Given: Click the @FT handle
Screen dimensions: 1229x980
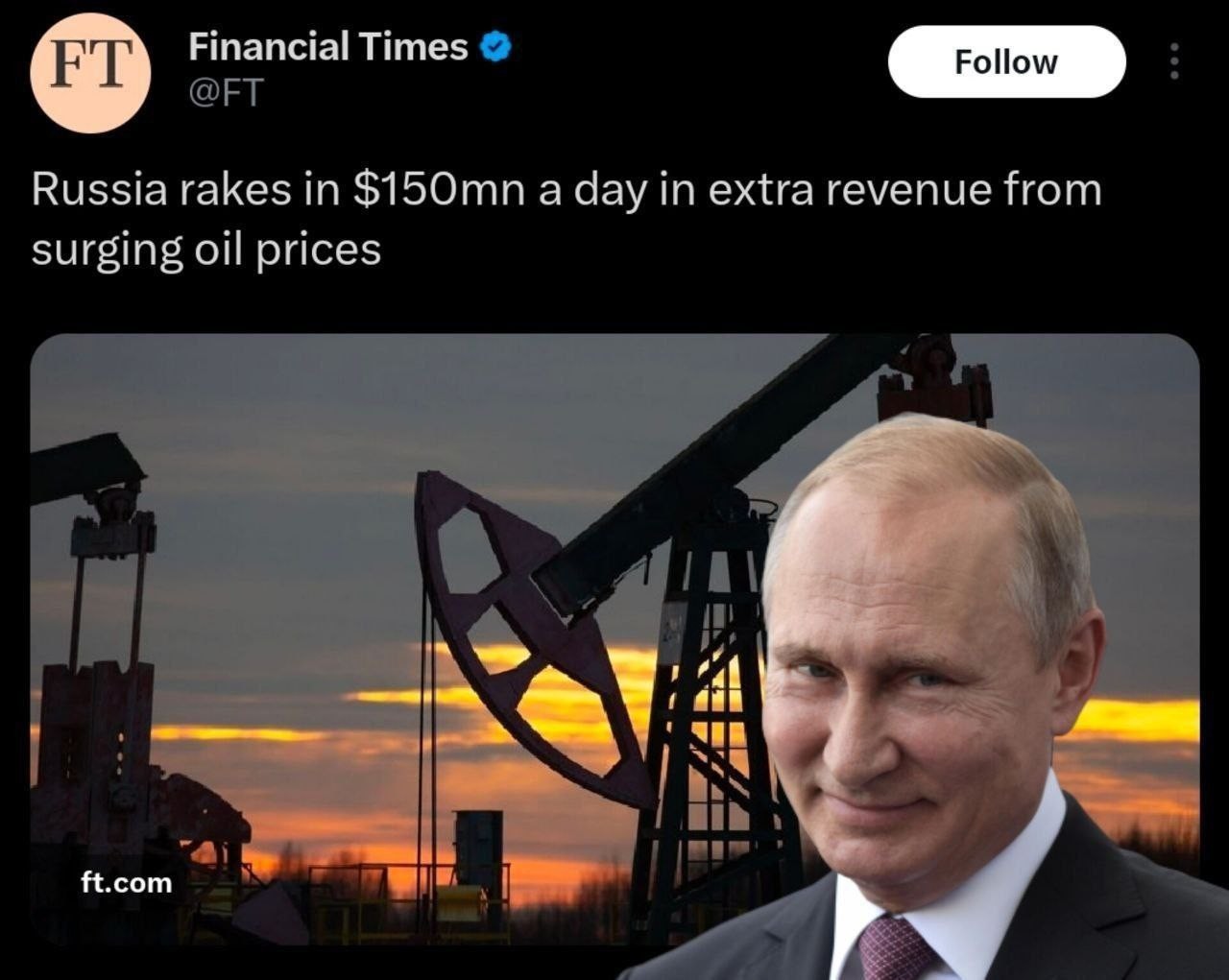Looking at the screenshot, I should click(226, 93).
